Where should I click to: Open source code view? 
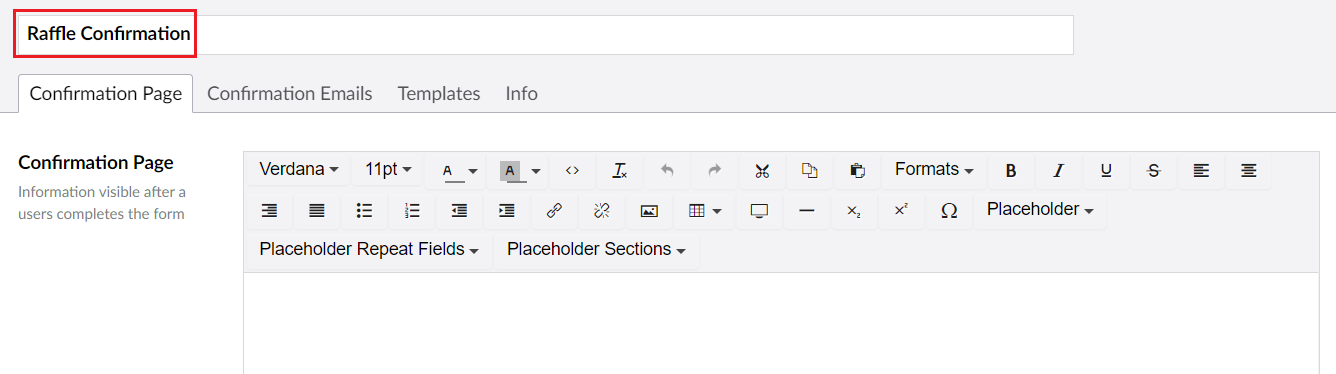point(572,171)
